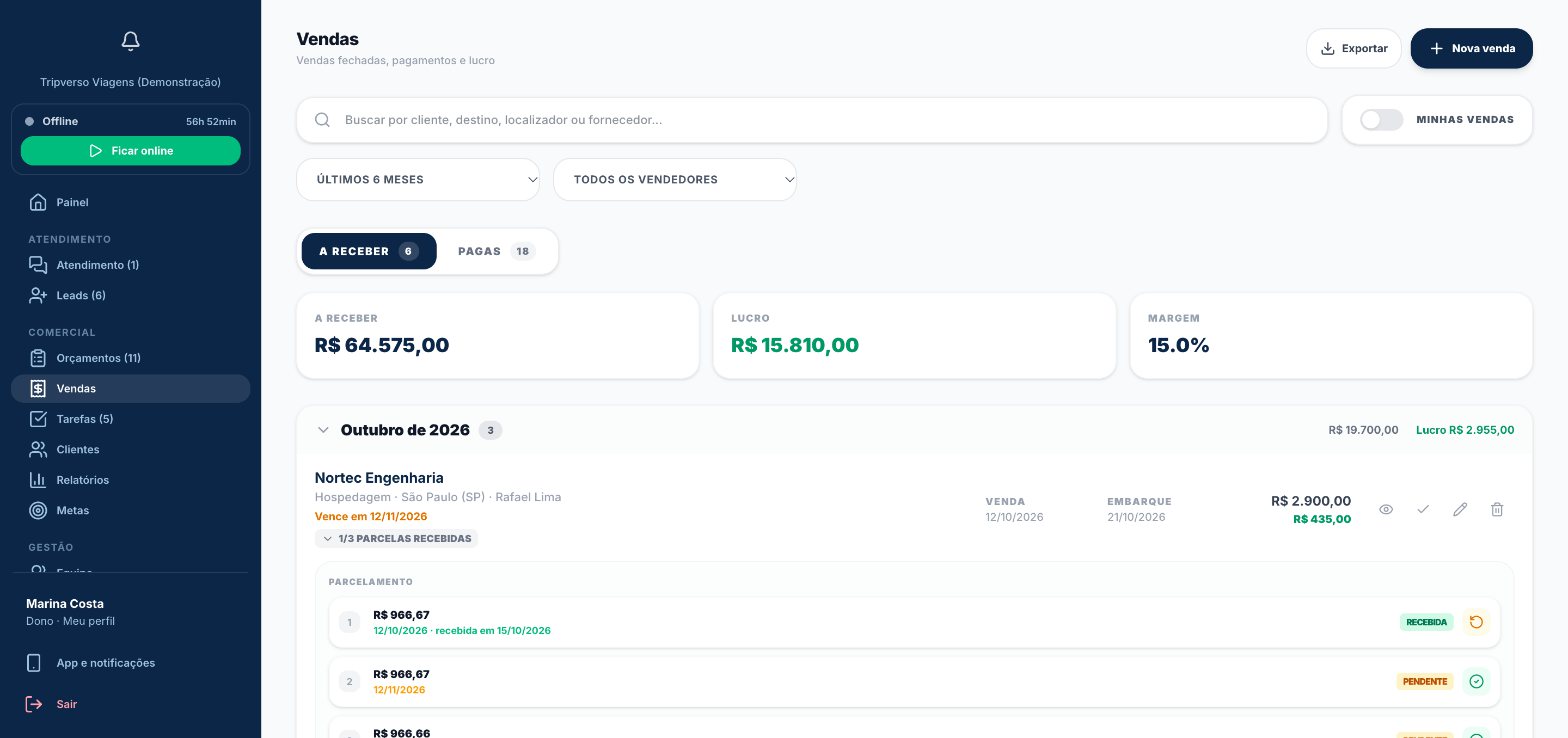Collapse the Outubro de 2026 group
The height and width of the screenshot is (738, 1568).
[x=323, y=430]
